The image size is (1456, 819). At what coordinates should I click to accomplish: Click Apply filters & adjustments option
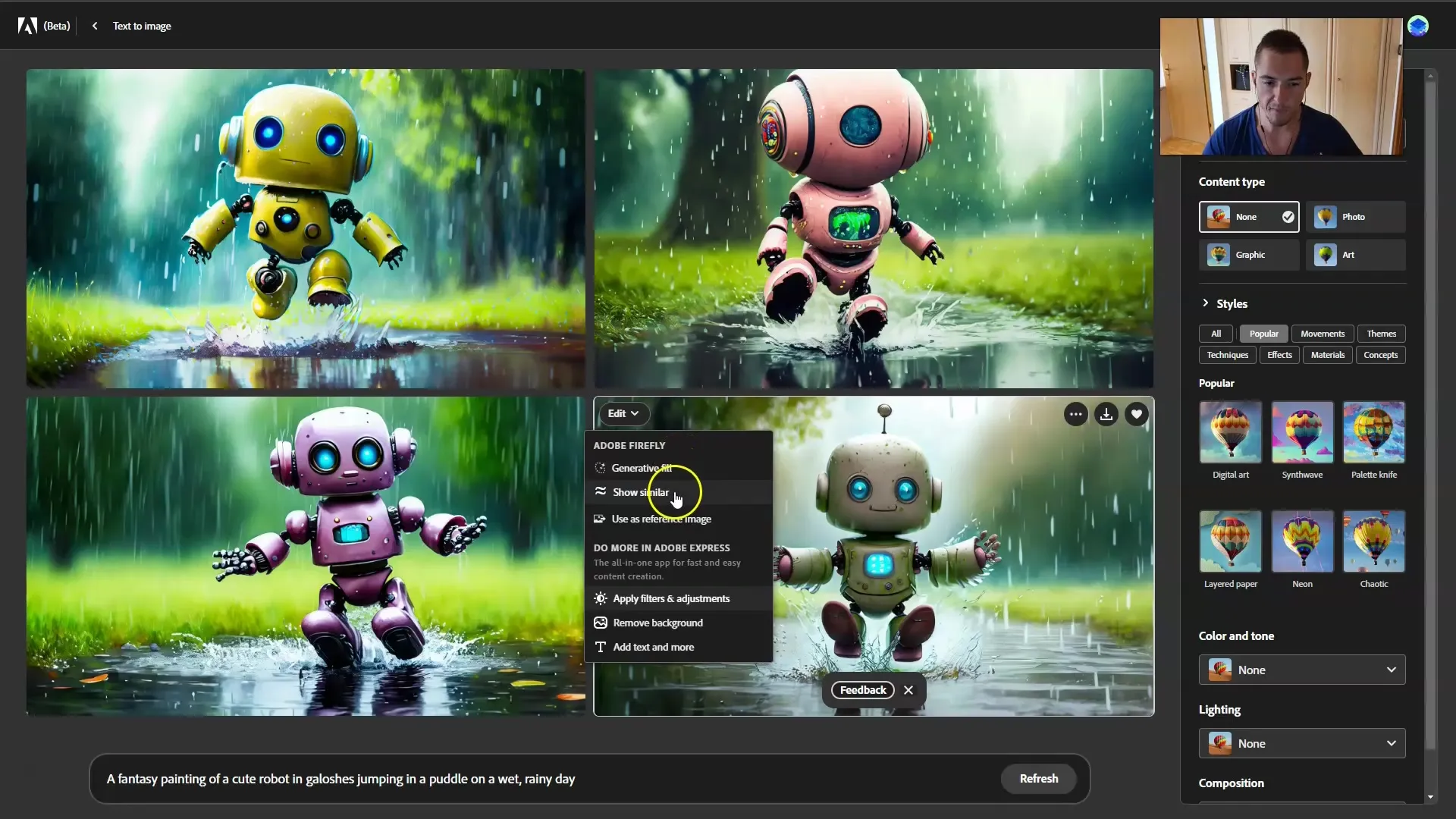(x=671, y=598)
